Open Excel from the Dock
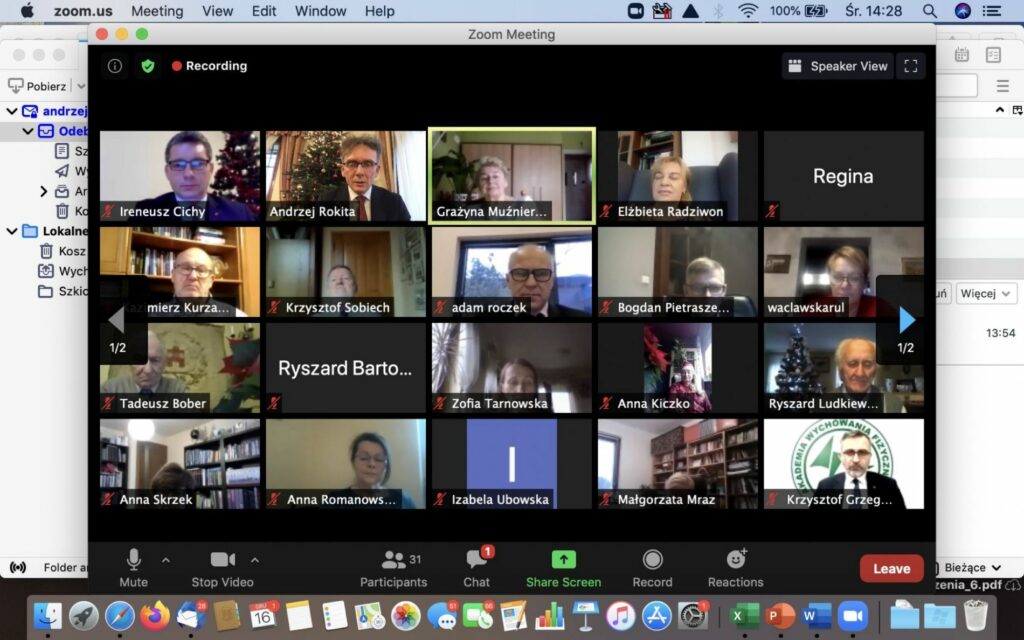Viewport: 1024px width, 640px height. [x=744, y=616]
